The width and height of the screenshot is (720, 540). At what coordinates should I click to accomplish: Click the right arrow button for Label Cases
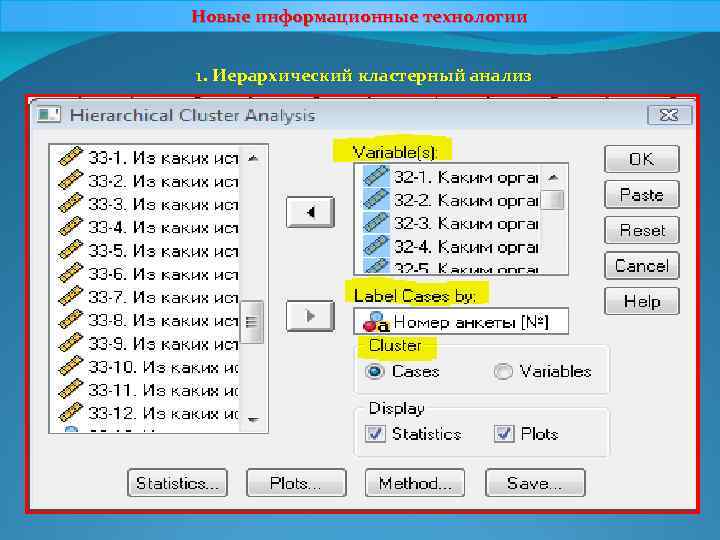(310, 316)
